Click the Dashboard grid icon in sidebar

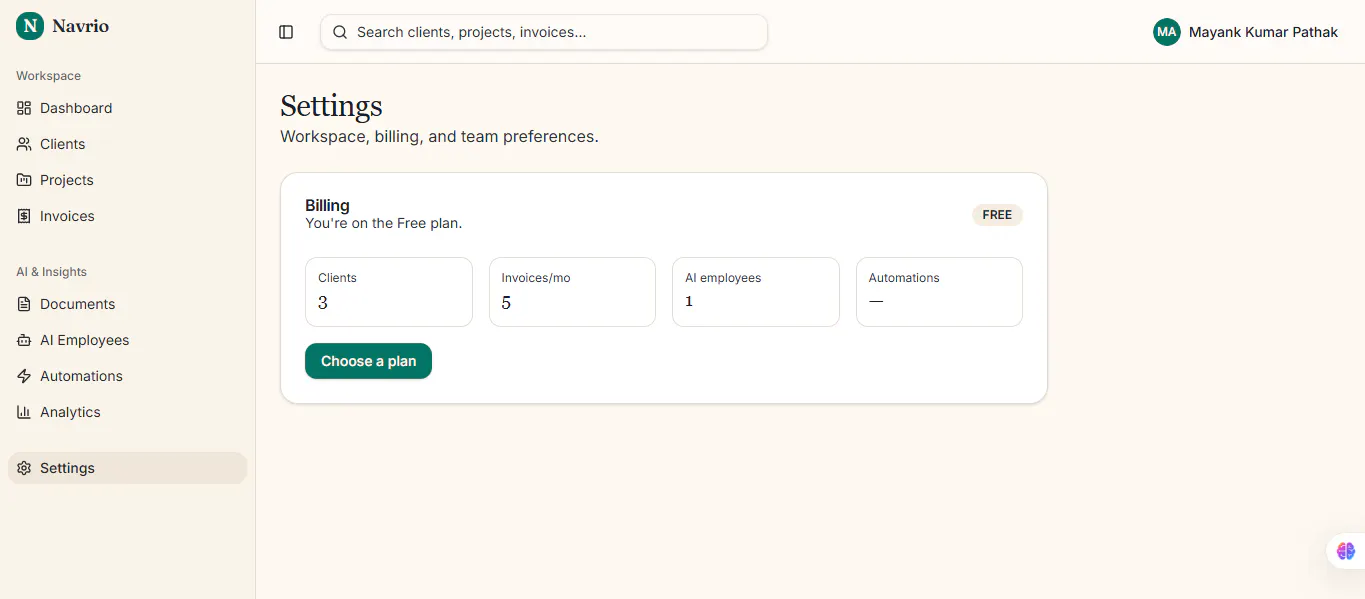[24, 108]
